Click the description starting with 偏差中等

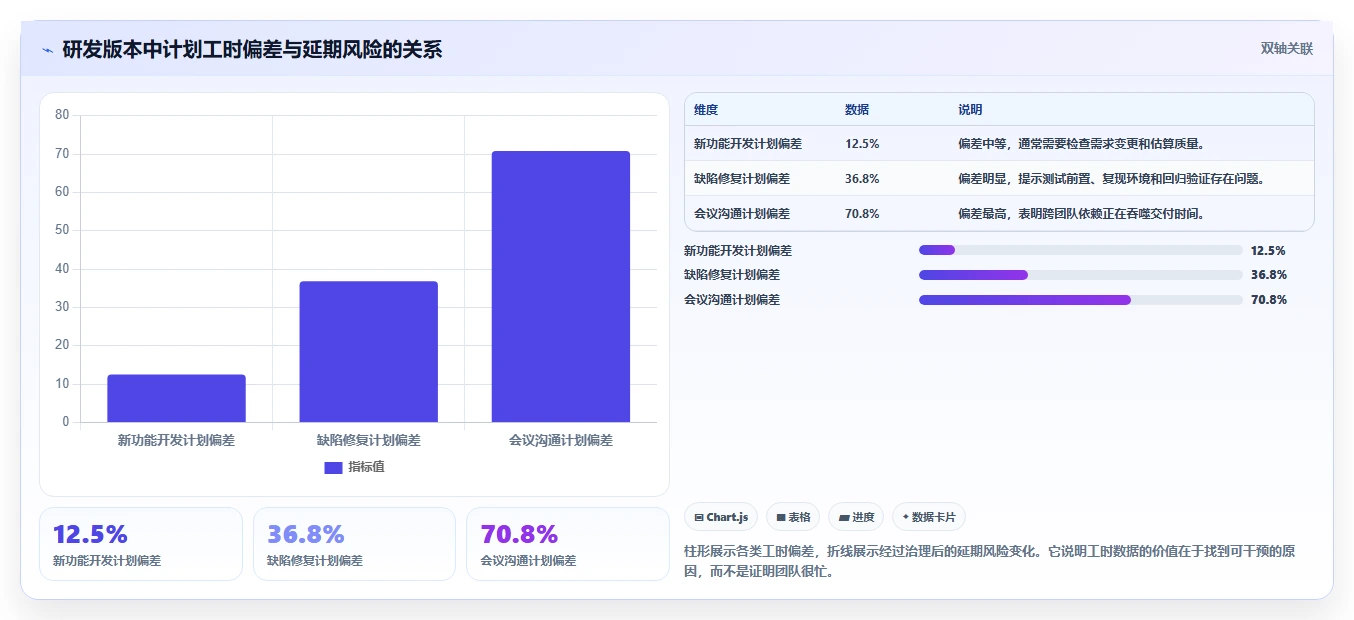click(x=1081, y=144)
